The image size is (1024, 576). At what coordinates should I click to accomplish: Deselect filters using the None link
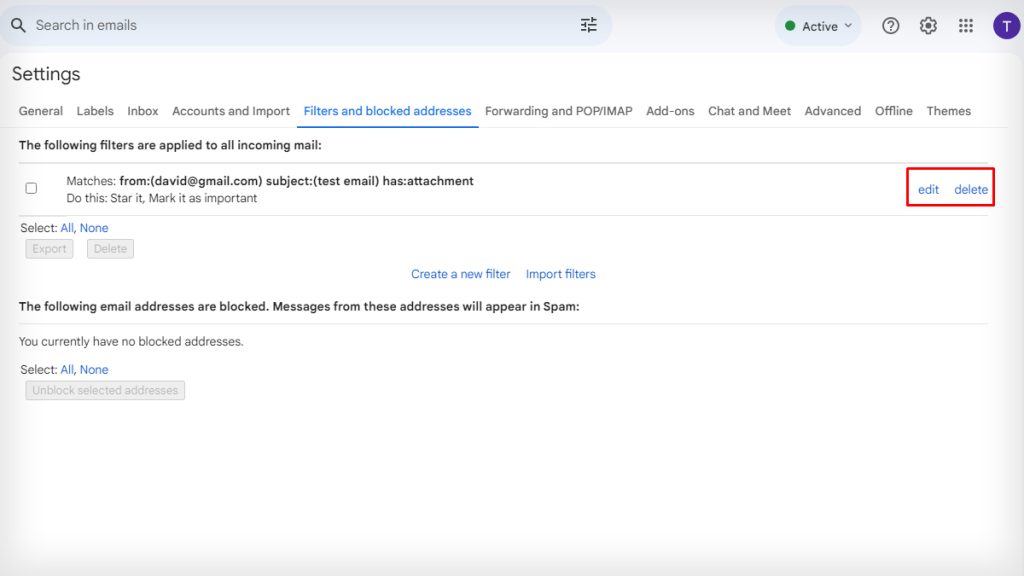pyautogui.click(x=93, y=228)
